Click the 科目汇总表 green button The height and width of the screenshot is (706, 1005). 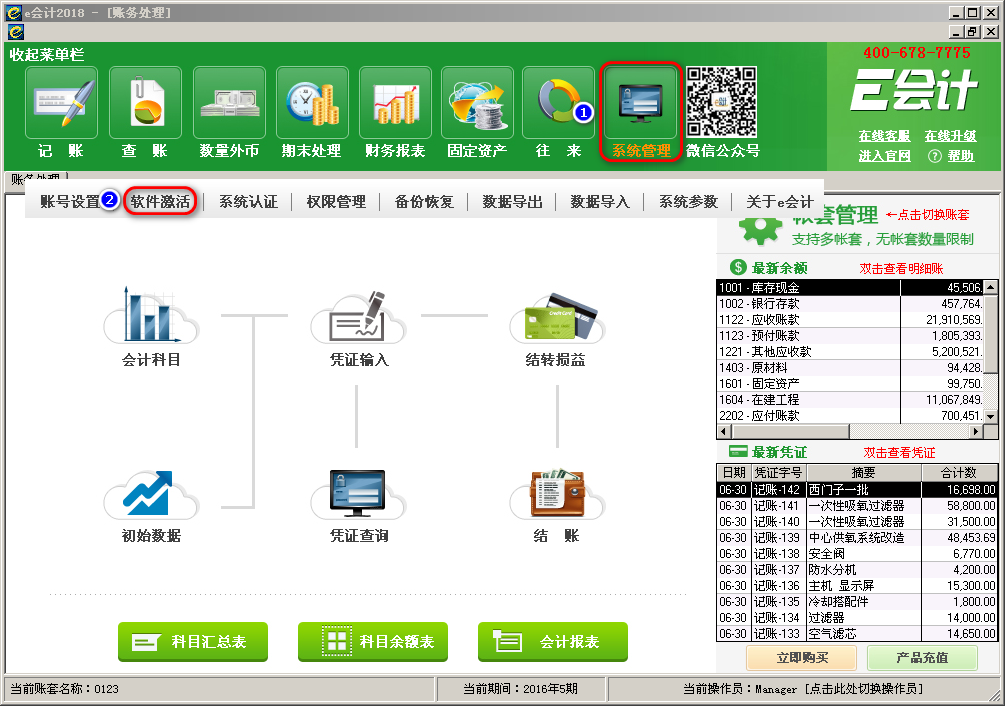(x=193, y=641)
